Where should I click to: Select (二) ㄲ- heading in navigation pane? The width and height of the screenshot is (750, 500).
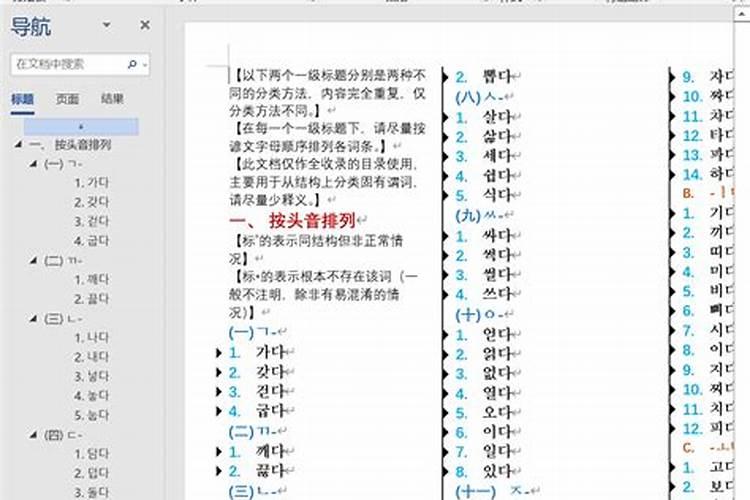(x=63, y=261)
